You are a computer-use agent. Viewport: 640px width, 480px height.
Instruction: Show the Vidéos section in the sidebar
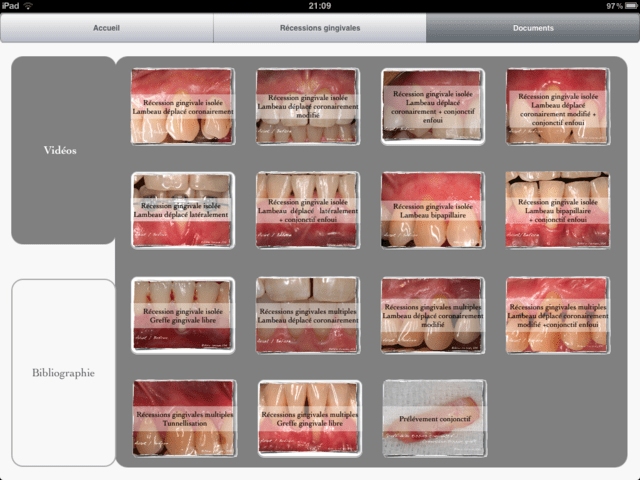pyautogui.click(x=62, y=150)
